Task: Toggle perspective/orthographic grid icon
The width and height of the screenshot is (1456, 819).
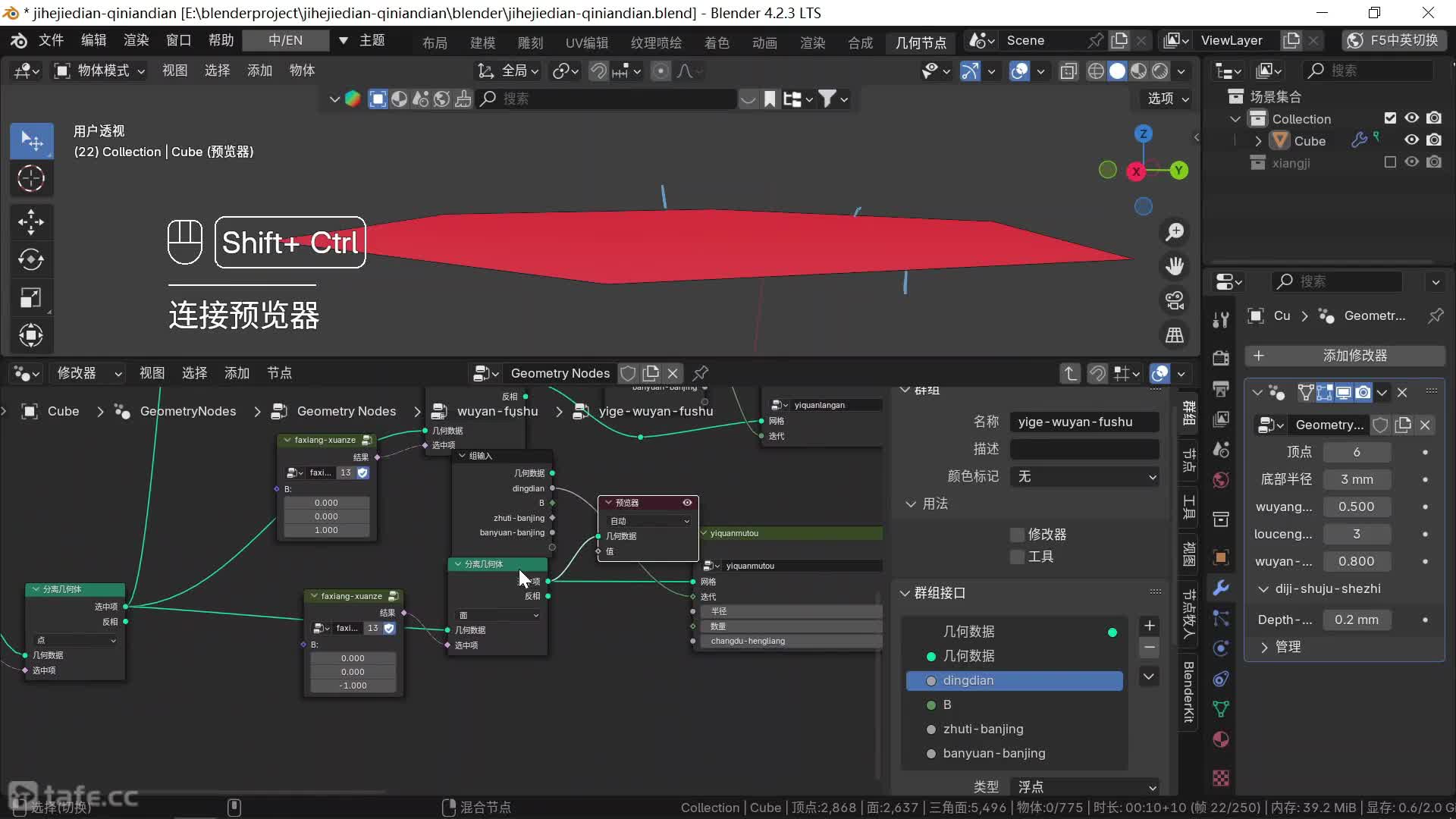Action: (1175, 335)
